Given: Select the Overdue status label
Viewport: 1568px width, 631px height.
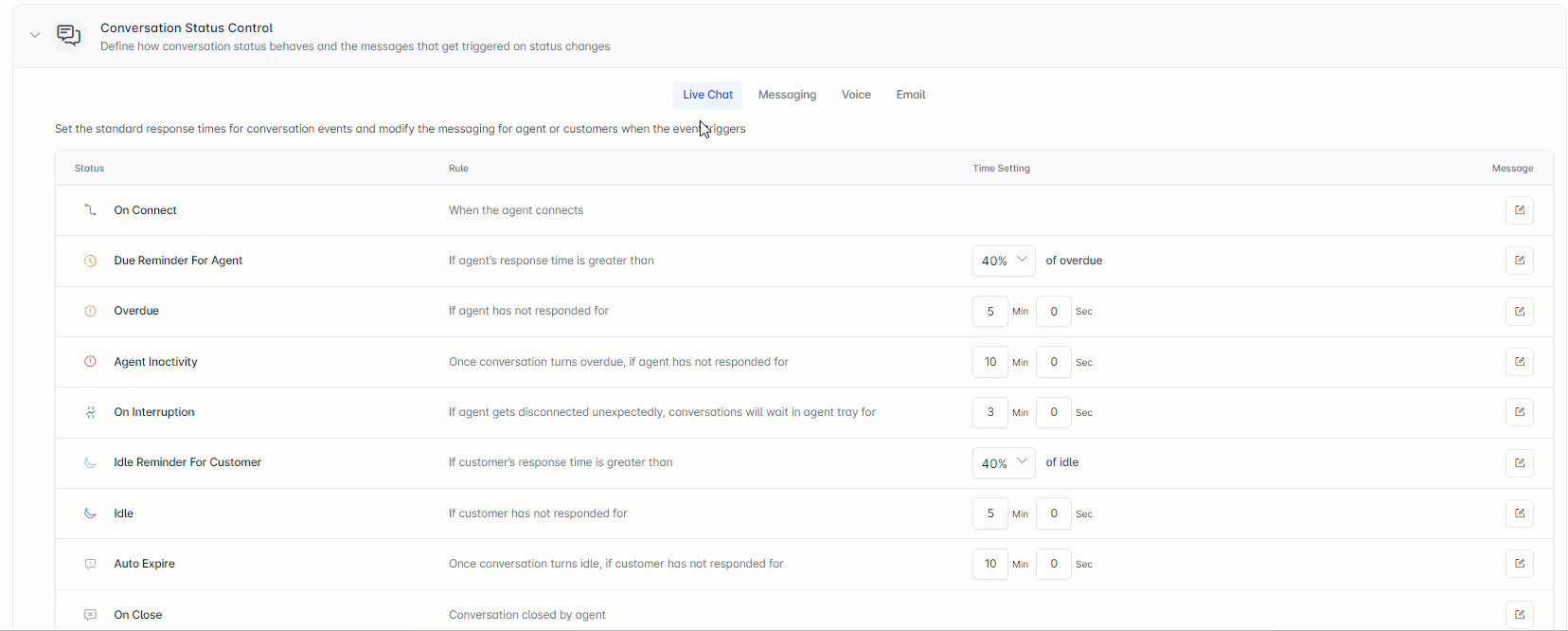Looking at the screenshot, I should click(136, 311).
